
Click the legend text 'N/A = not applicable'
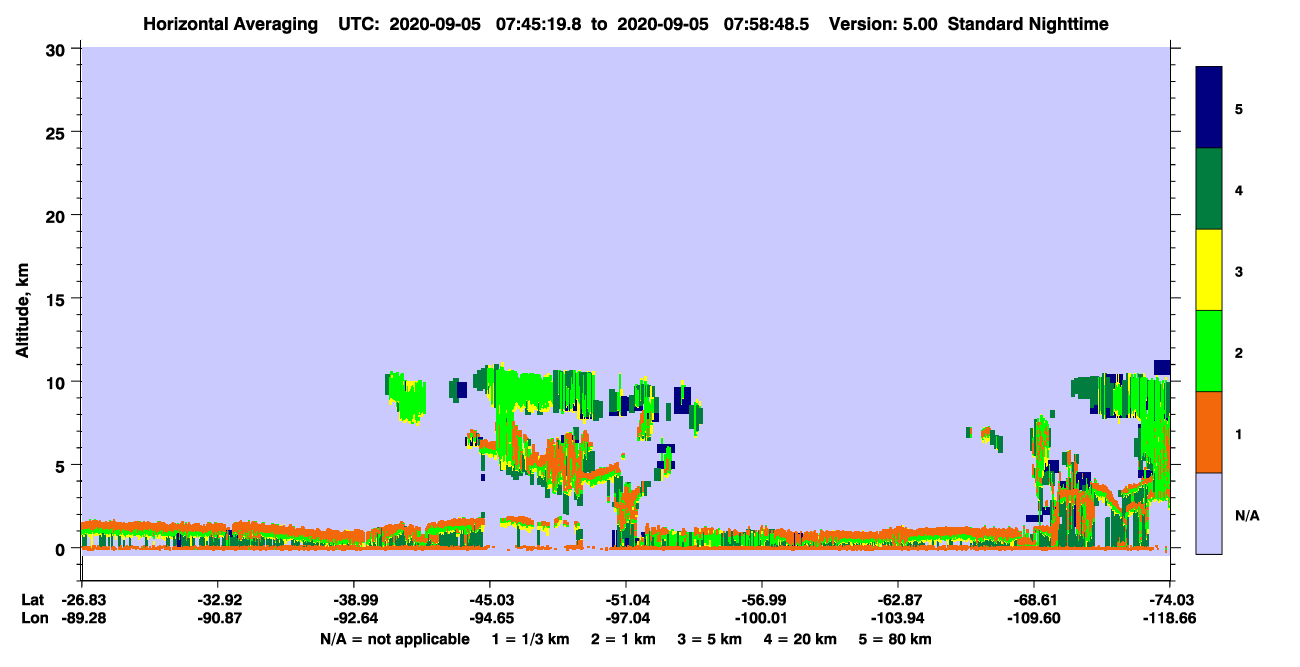click(394, 639)
